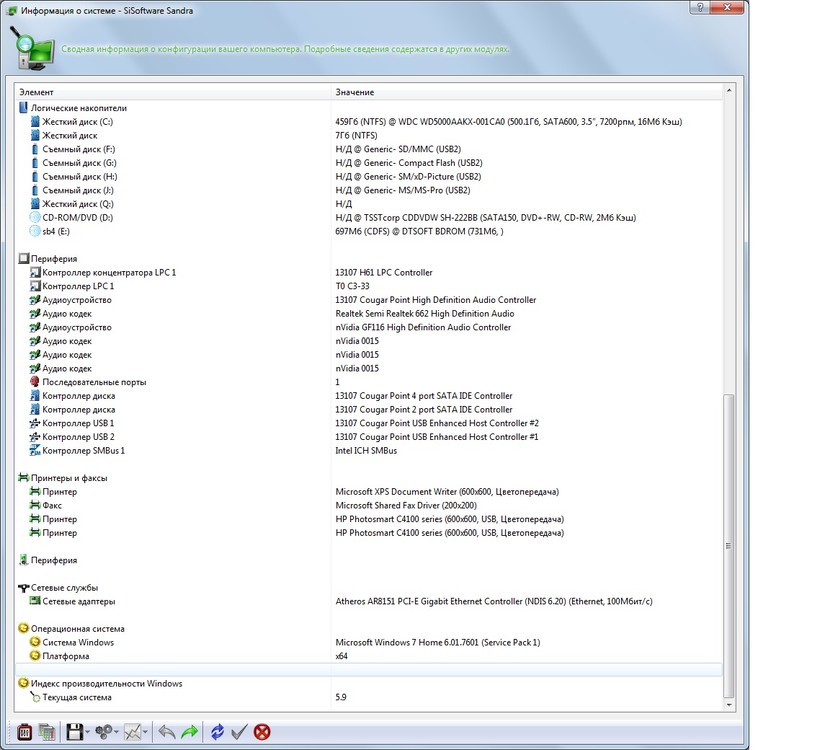Click the dark red options toolbar icon
This screenshot has width=830, height=750.
tap(24, 732)
